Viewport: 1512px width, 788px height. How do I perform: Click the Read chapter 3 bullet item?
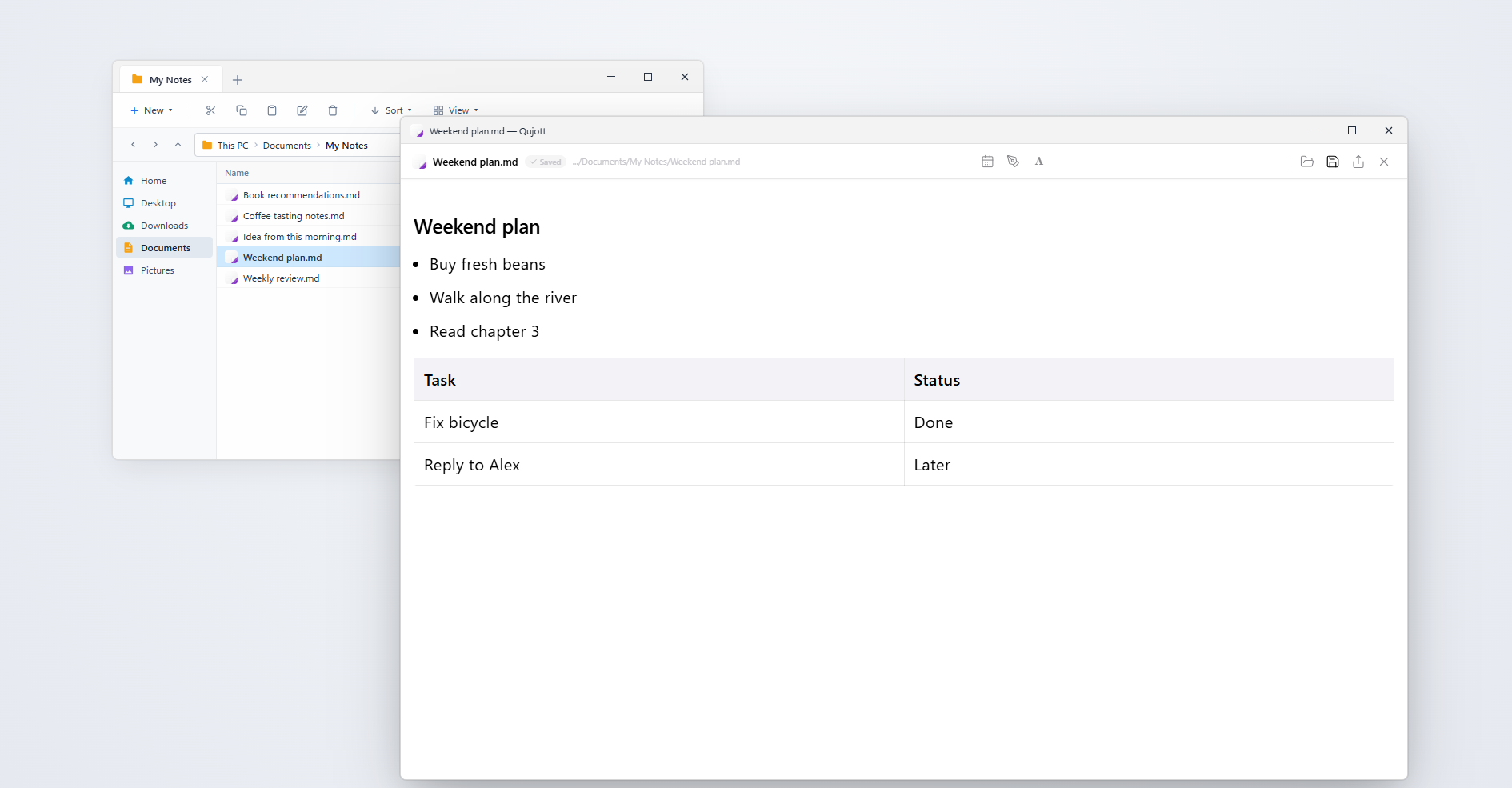pos(484,331)
